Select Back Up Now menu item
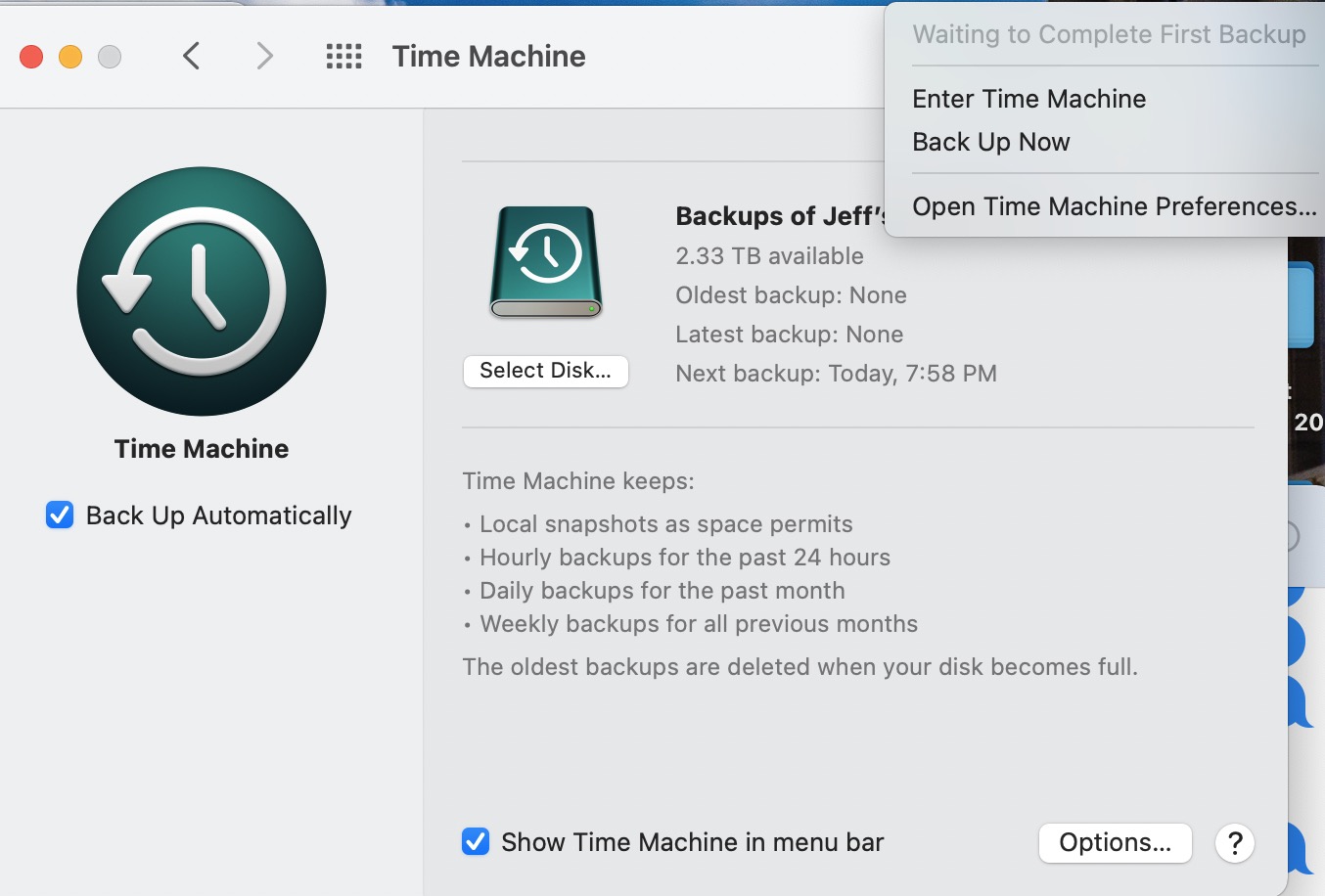This screenshot has height=896, width=1325. pos(990,142)
